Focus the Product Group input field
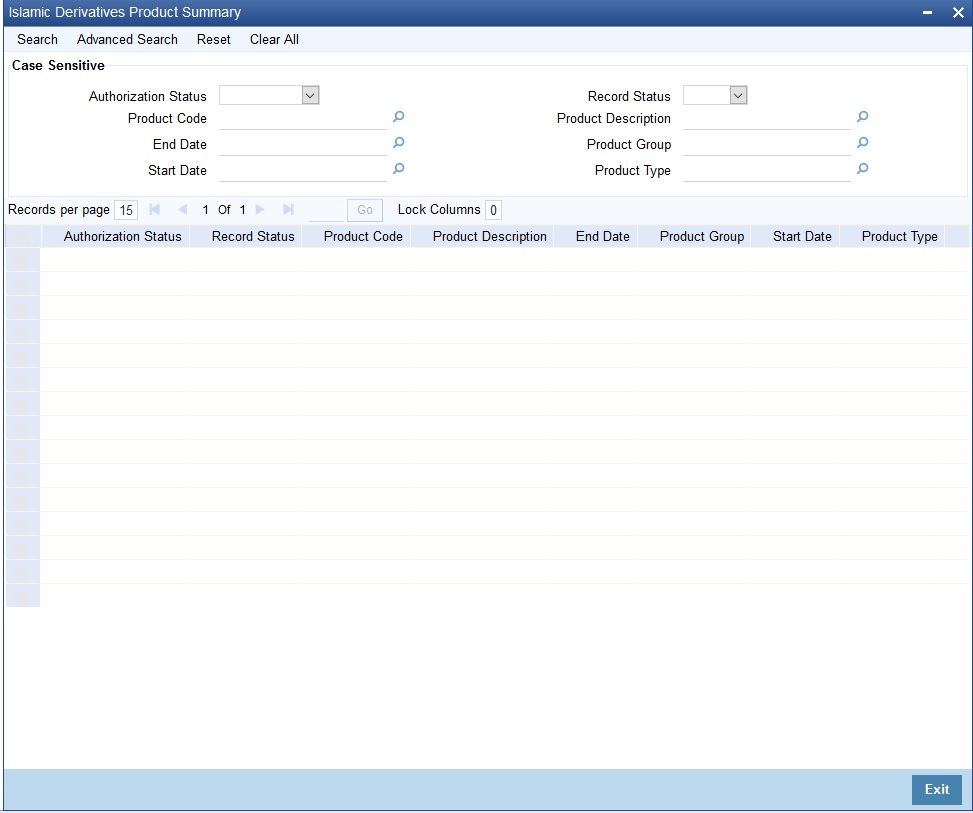Image resolution: width=973 pixels, height=813 pixels. tap(766, 145)
